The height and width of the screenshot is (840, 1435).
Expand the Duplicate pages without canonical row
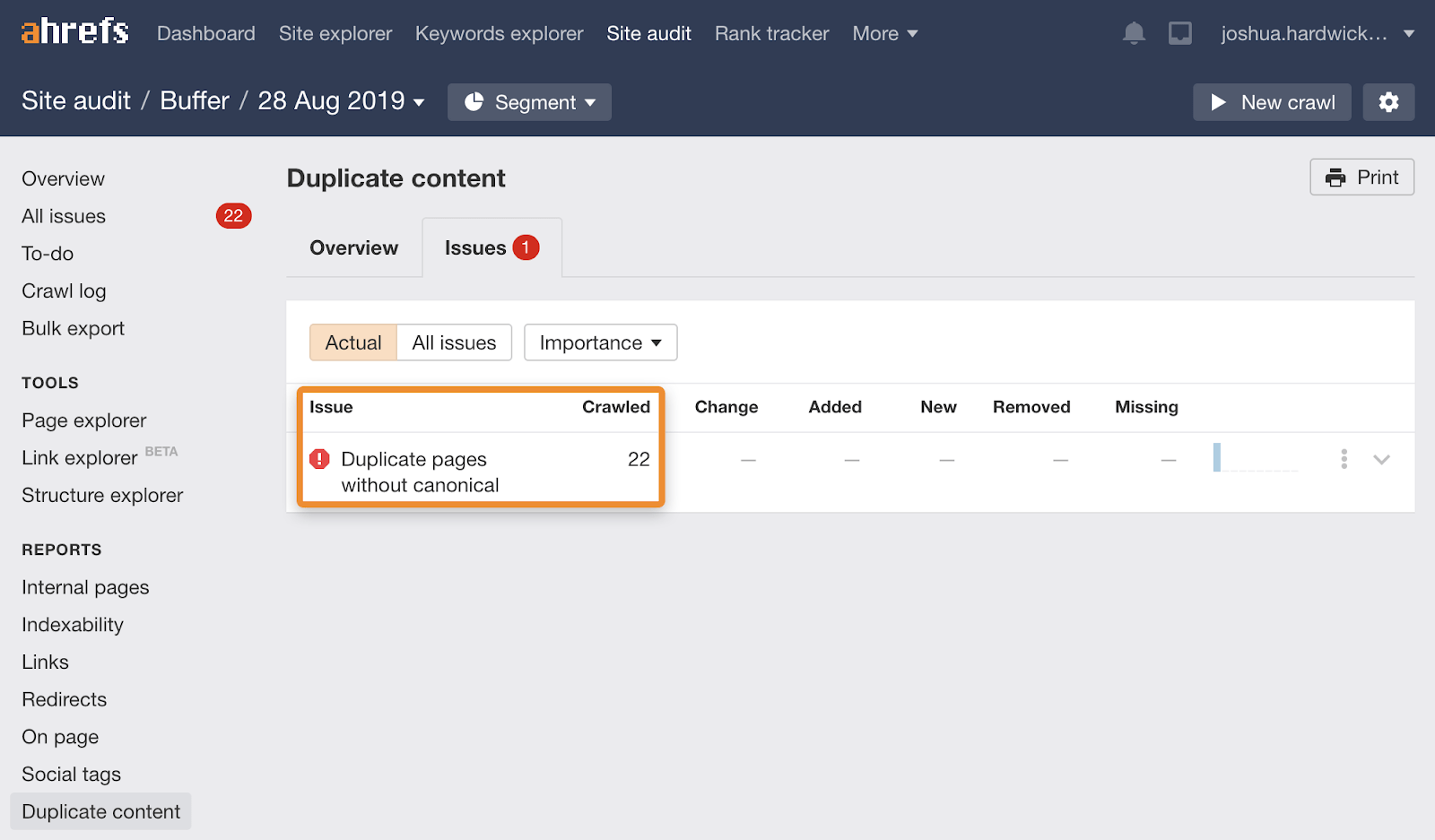click(1381, 459)
